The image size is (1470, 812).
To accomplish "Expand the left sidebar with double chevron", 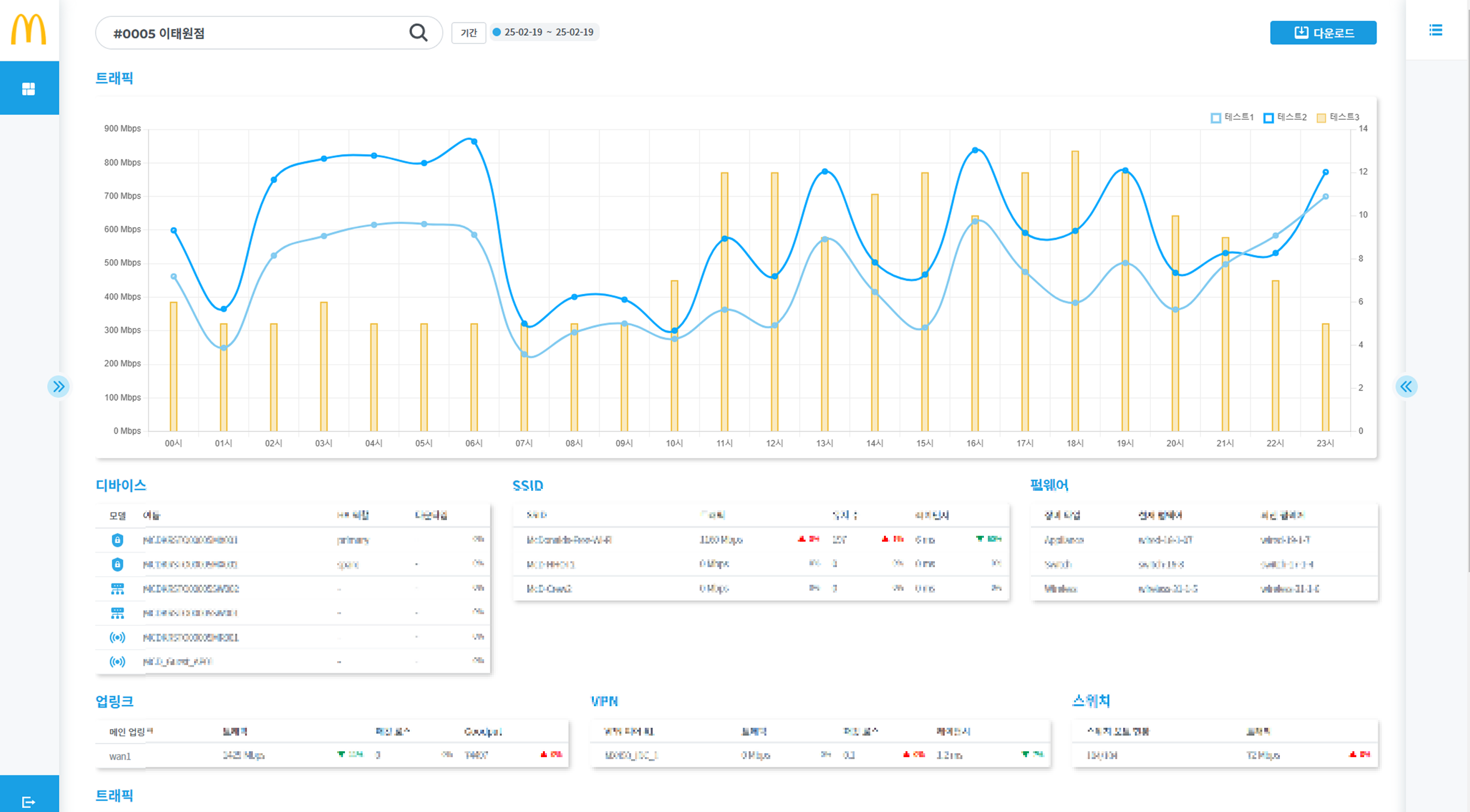I will pyautogui.click(x=58, y=386).
